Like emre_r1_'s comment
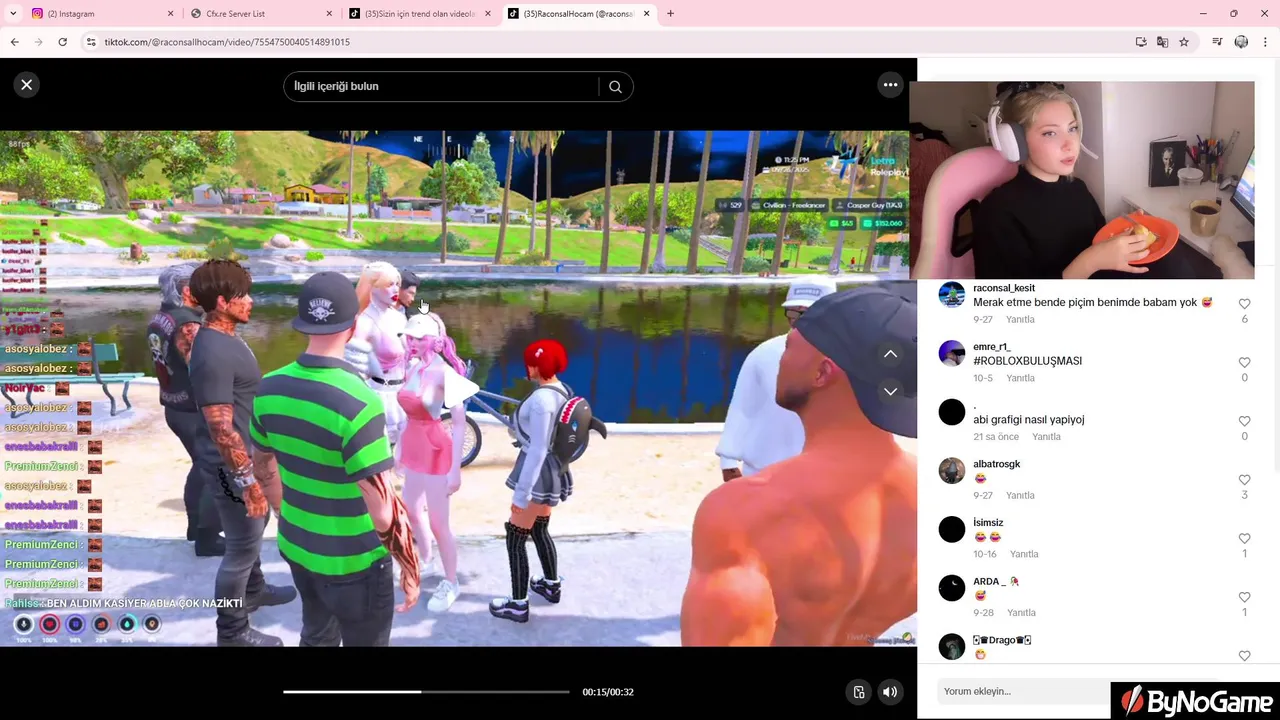This screenshot has height=720, width=1280. (1244, 362)
